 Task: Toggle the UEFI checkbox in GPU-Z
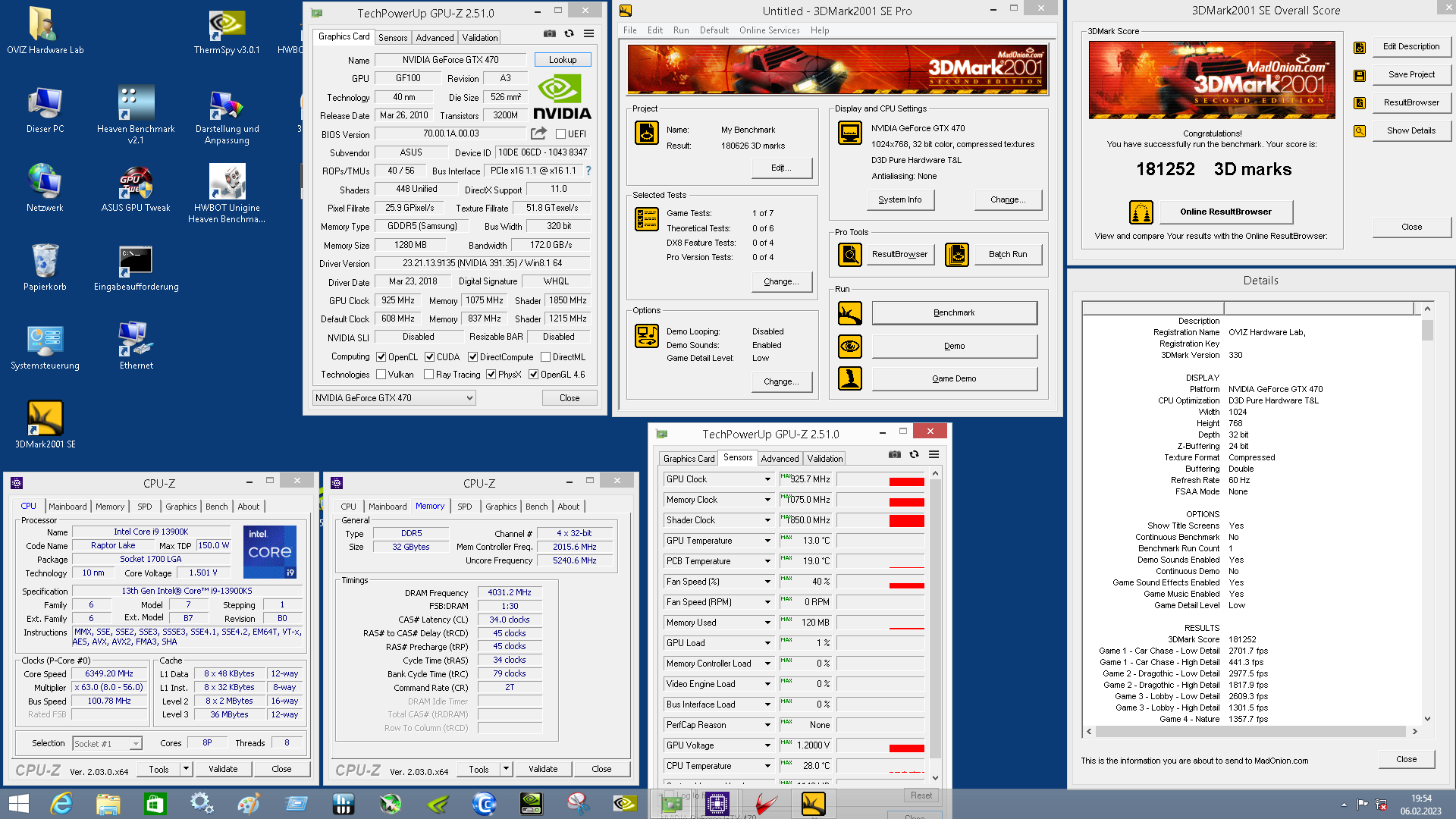pos(561,134)
